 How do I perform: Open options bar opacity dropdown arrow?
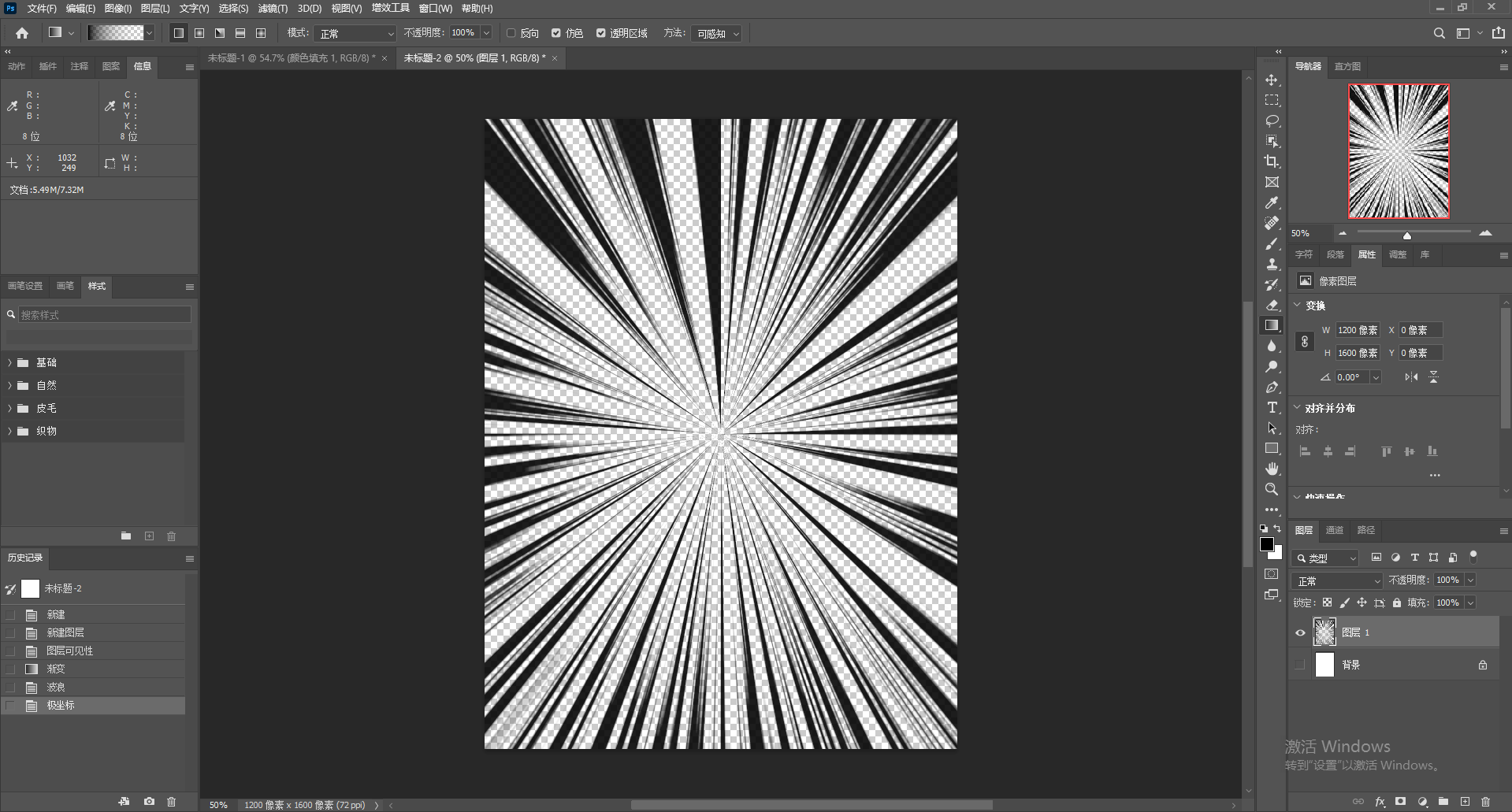point(486,33)
